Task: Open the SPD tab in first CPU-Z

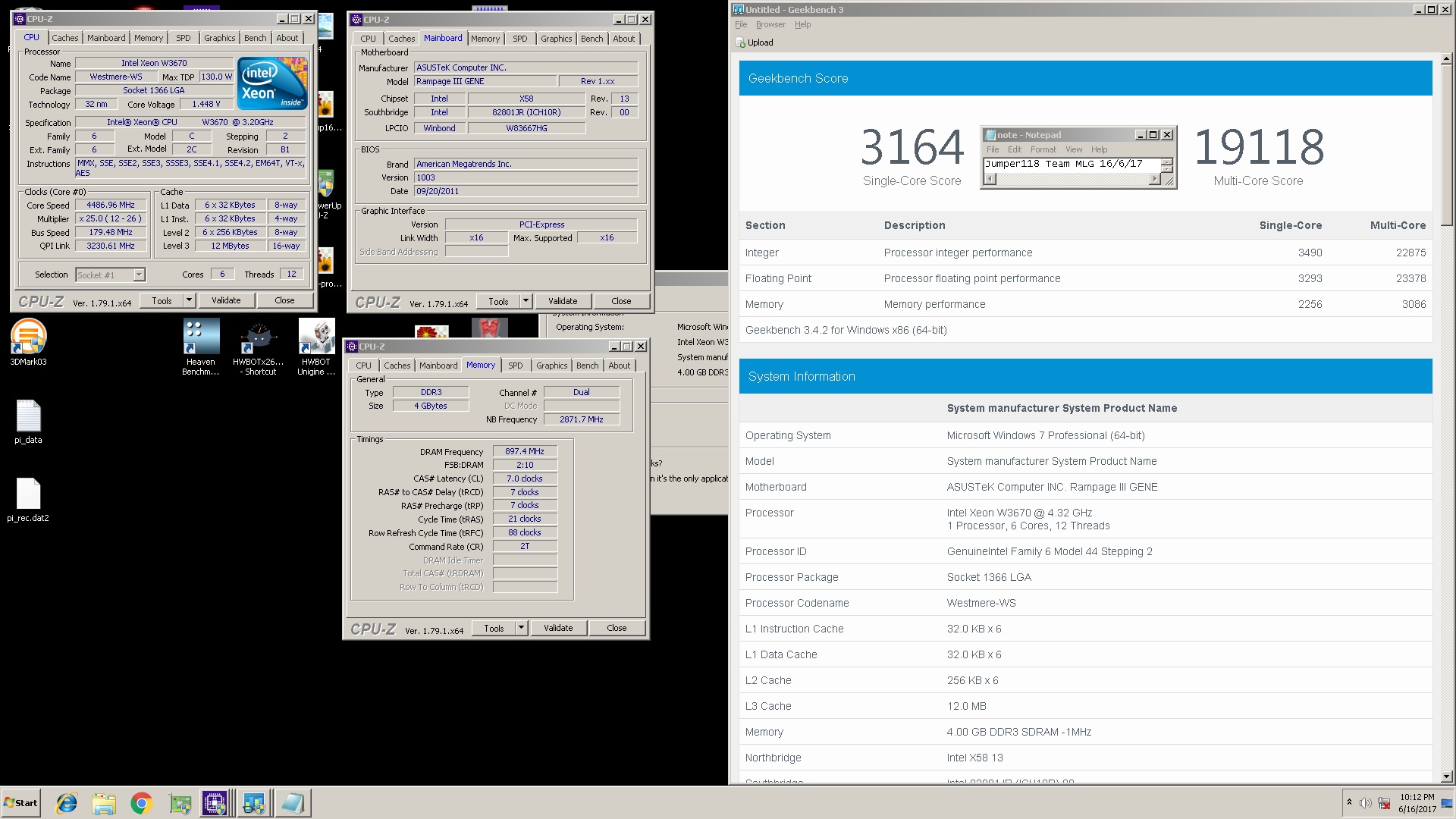Action: pos(184,38)
